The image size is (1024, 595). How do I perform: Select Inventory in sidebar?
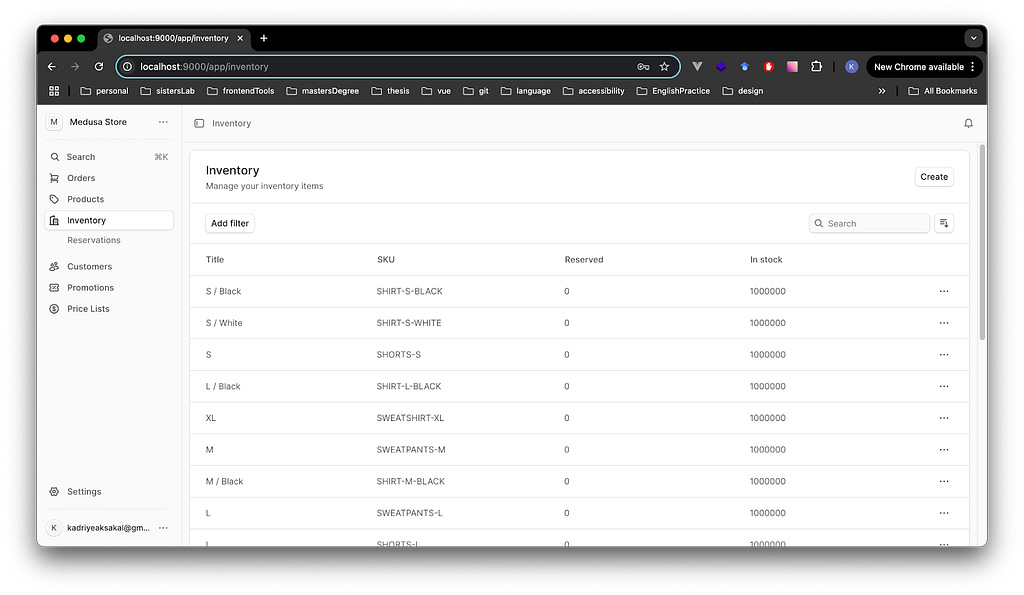[109, 220]
